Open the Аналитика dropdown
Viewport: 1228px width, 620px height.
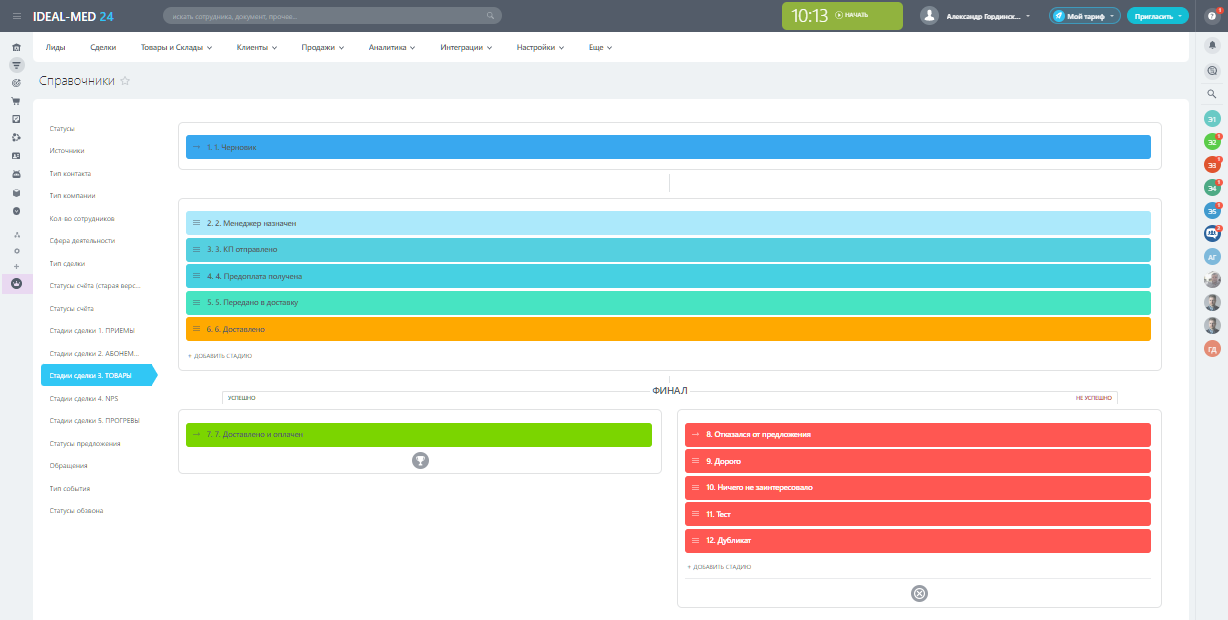[x=392, y=47]
